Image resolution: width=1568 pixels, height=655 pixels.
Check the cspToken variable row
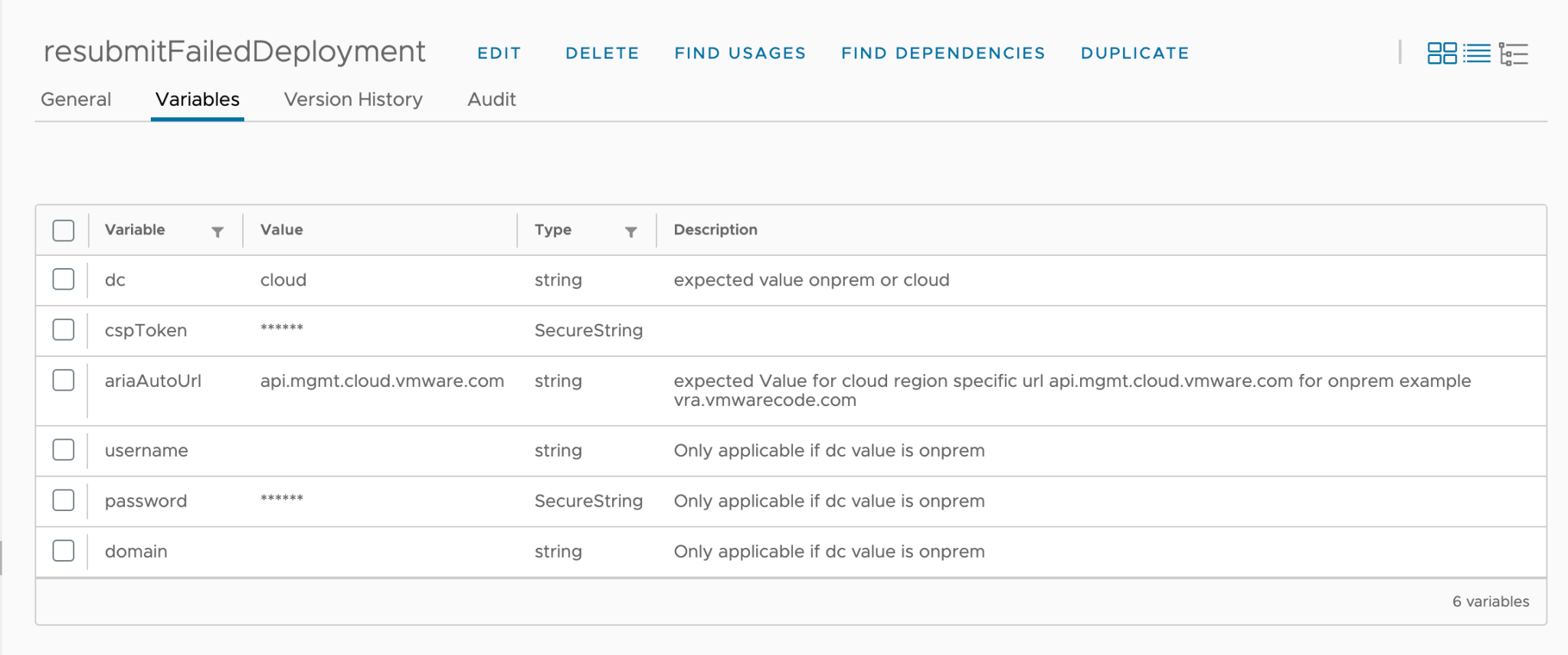pyautogui.click(x=64, y=330)
